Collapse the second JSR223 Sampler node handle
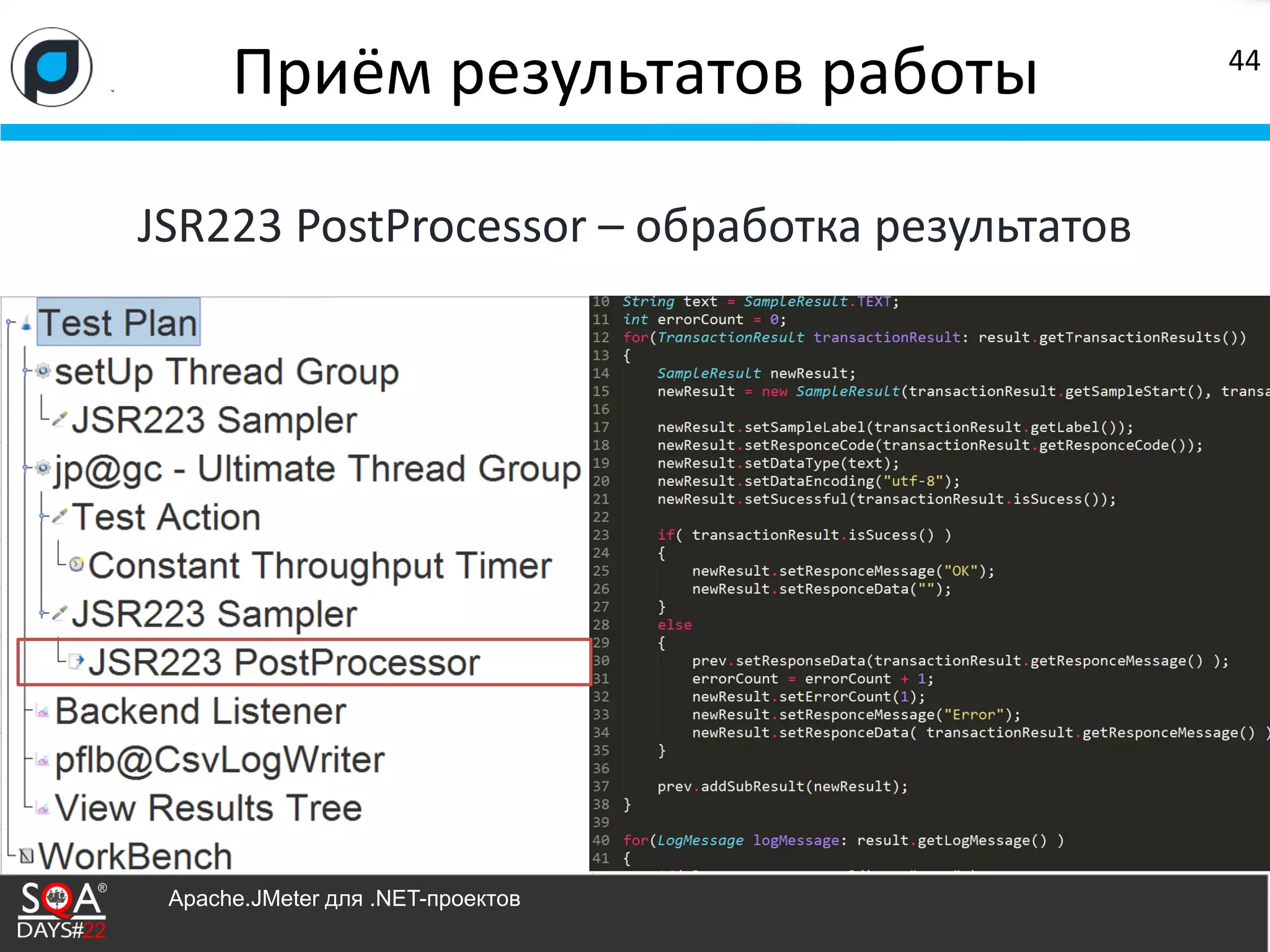The width and height of the screenshot is (1270, 952). [x=43, y=614]
